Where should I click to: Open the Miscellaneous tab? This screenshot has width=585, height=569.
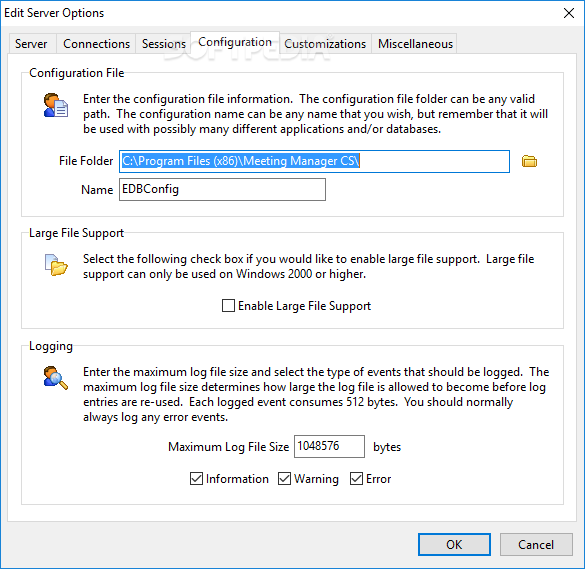(x=415, y=44)
